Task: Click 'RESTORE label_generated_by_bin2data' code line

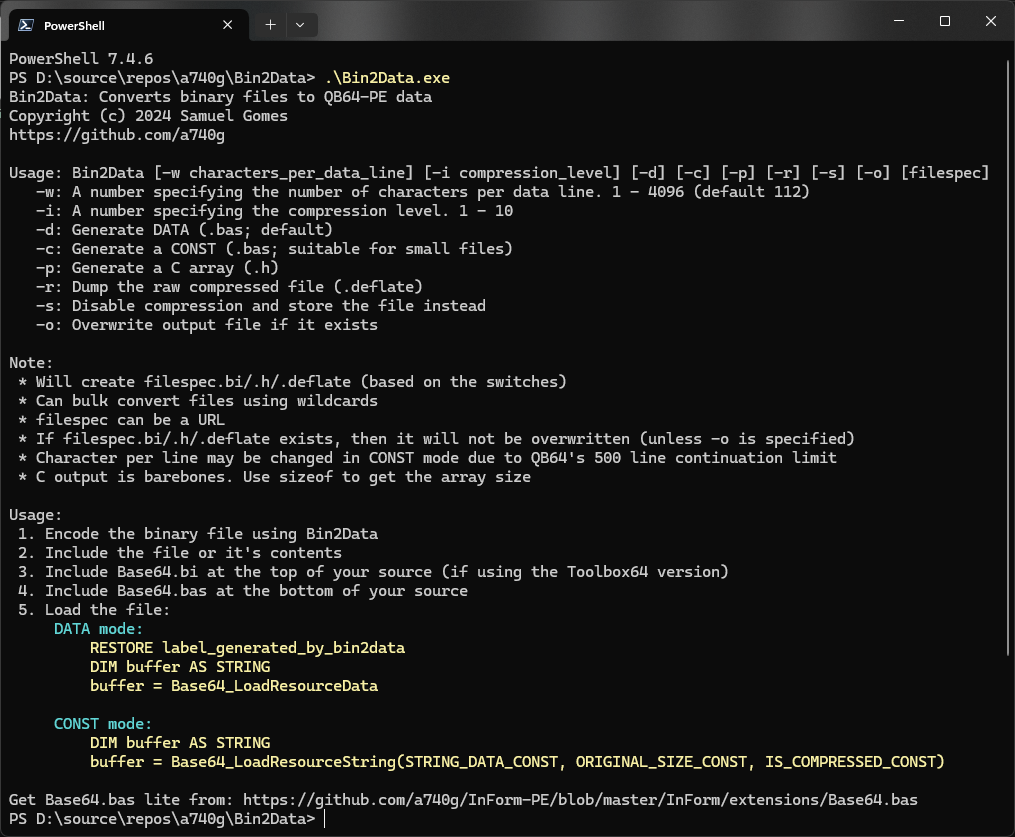Action: [247, 647]
